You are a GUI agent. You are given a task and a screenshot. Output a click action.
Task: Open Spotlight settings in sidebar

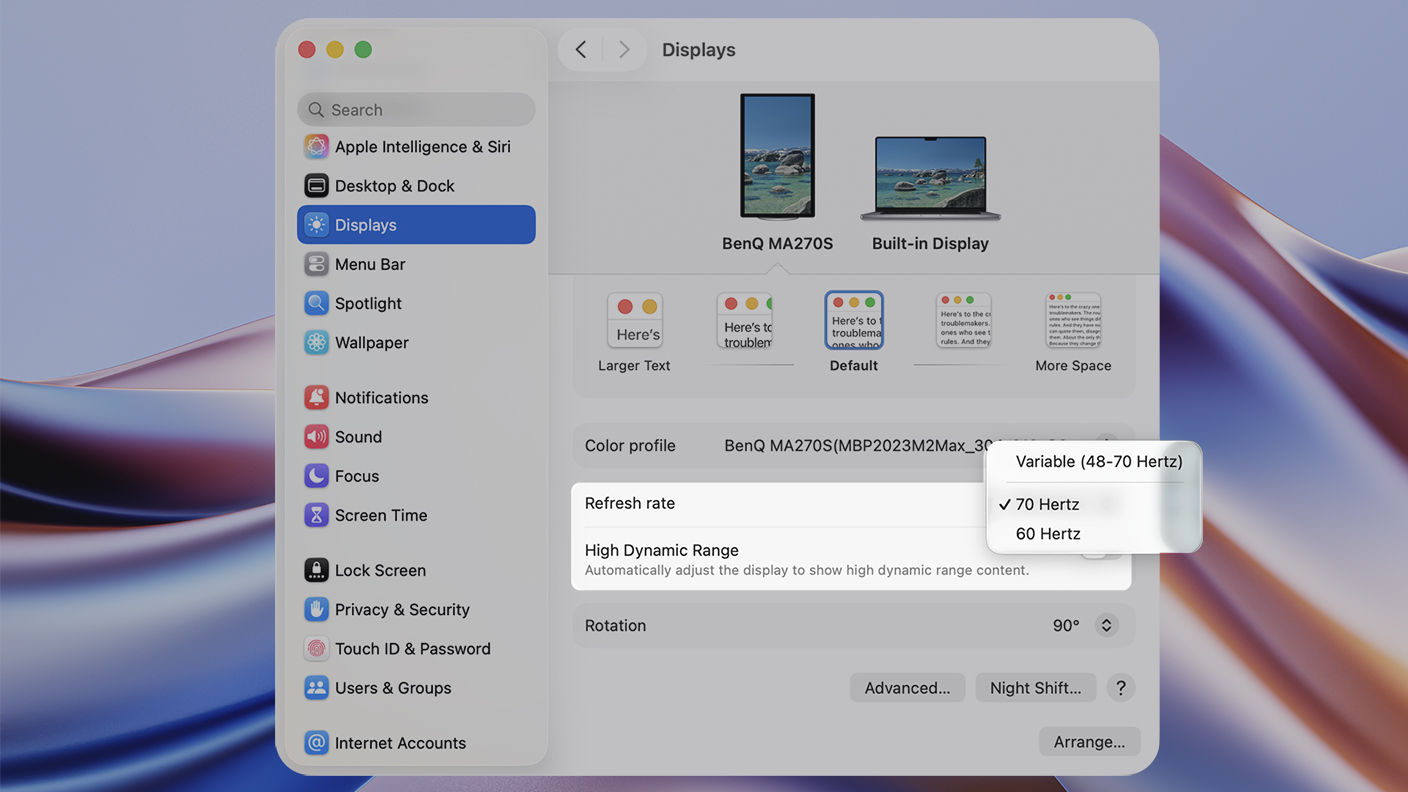click(416, 303)
